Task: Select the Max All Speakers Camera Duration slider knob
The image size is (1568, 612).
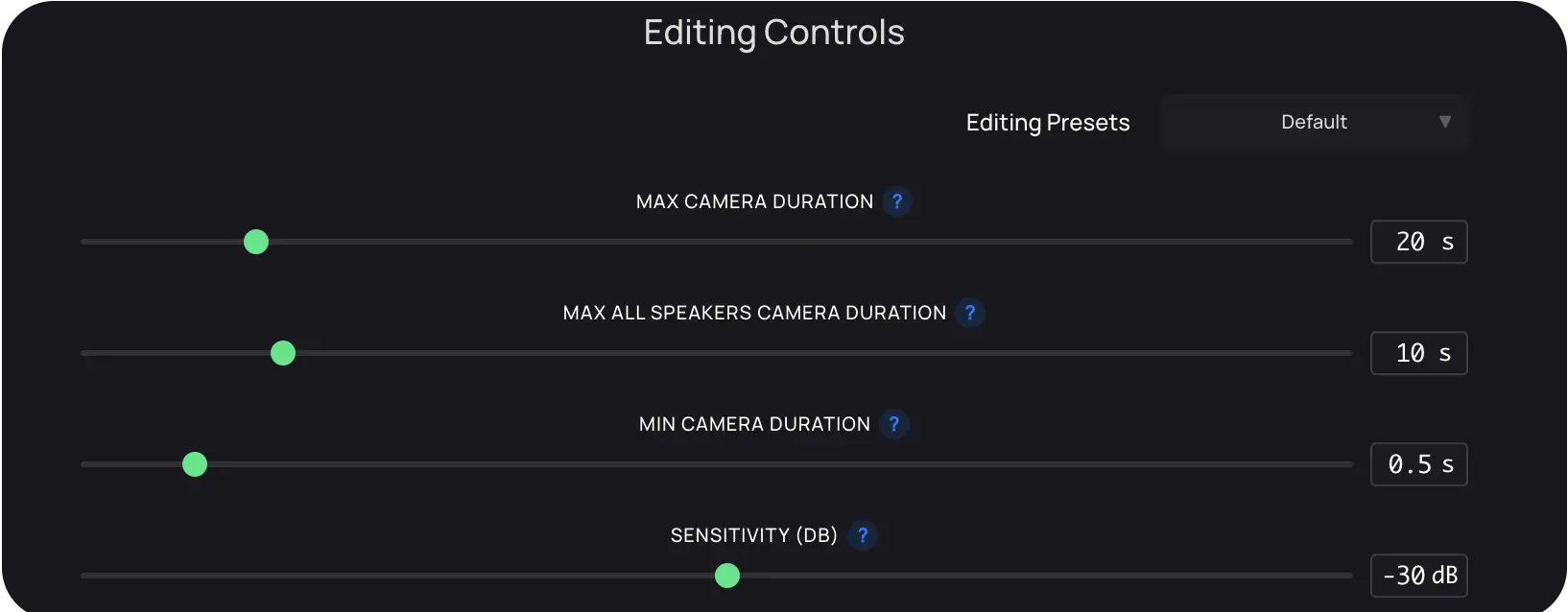Action: [x=283, y=353]
